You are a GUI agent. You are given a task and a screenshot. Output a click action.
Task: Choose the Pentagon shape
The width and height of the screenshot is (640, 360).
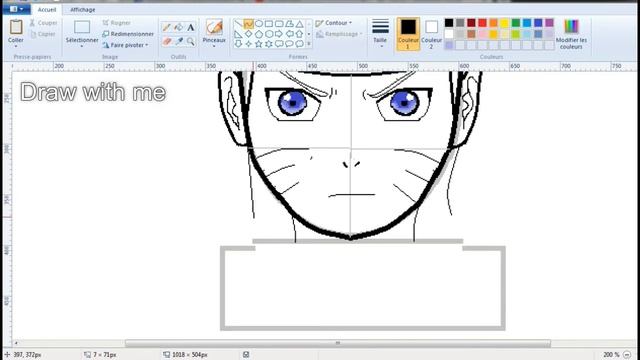pyautogui.click(x=258, y=34)
